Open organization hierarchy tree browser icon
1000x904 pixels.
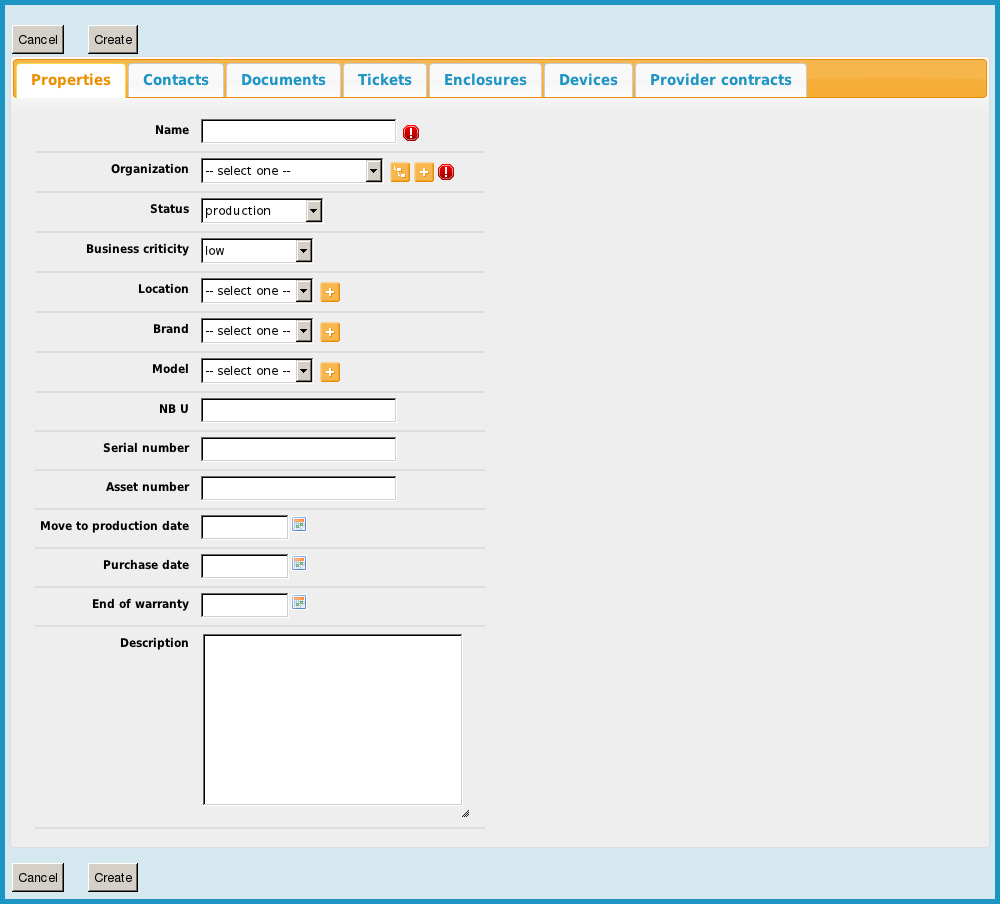pos(400,172)
